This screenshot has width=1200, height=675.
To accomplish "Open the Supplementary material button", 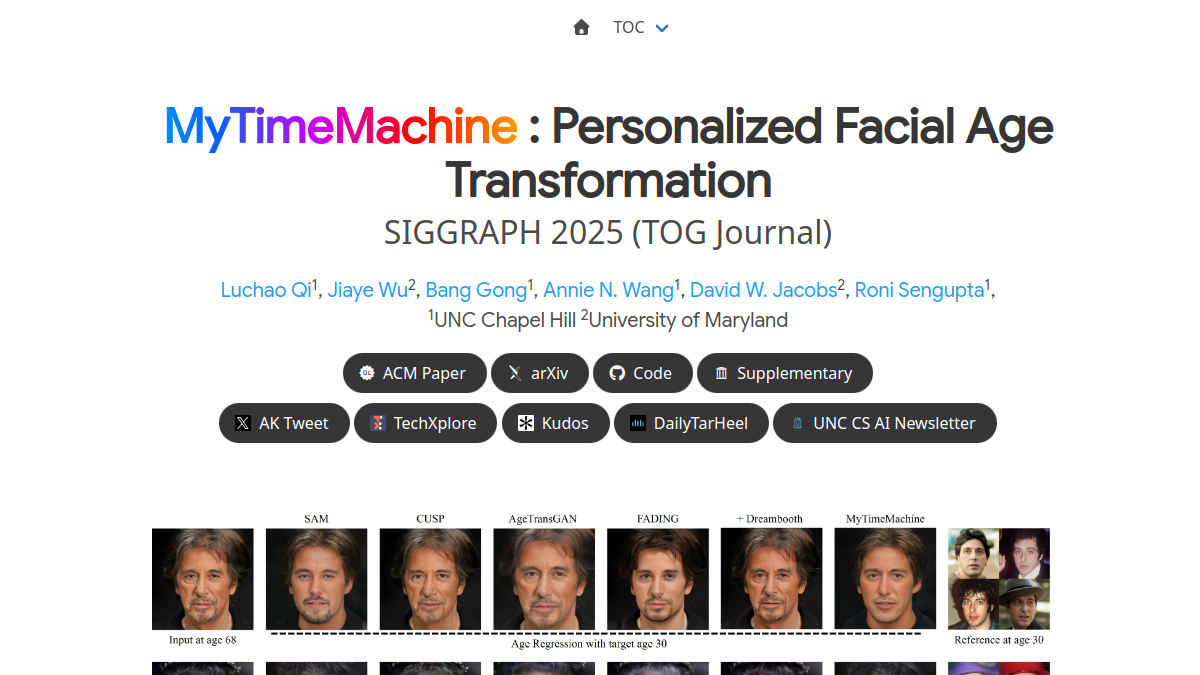I will [785, 373].
